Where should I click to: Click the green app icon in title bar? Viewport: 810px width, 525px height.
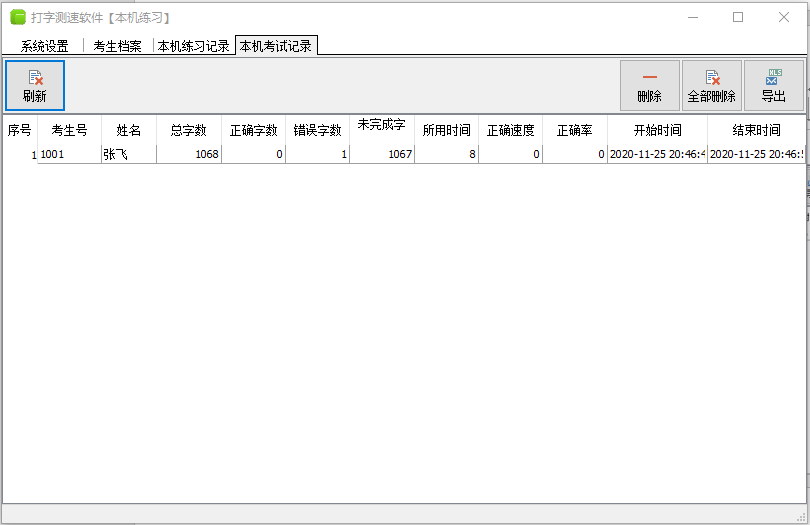tap(18, 17)
